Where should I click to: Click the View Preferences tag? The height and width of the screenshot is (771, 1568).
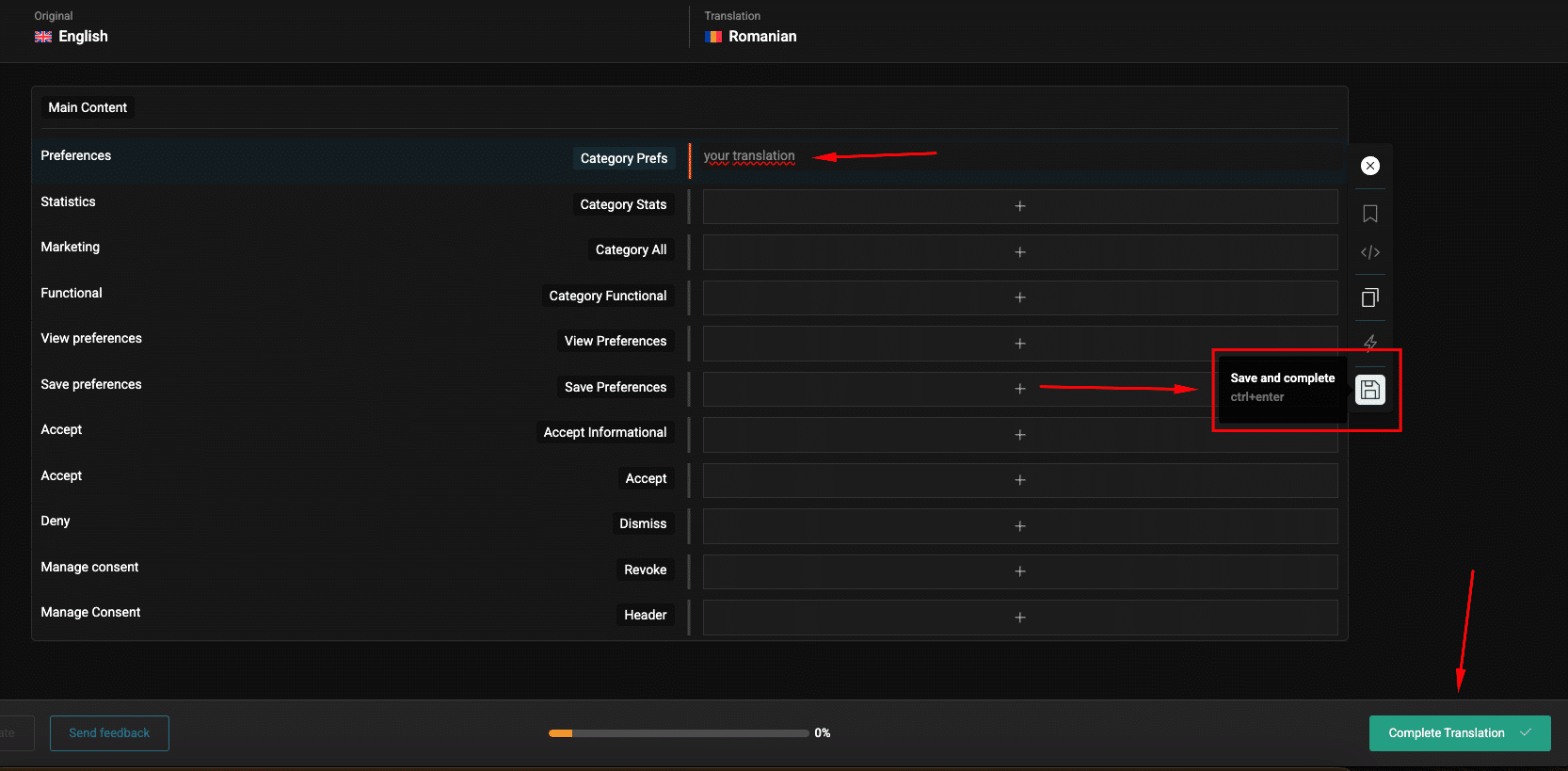[616, 341]
